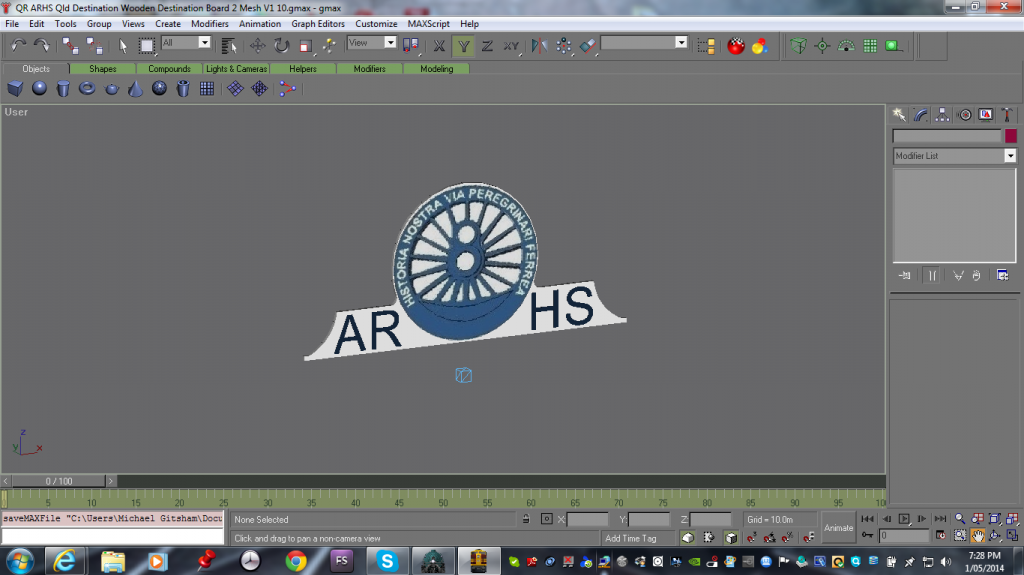Click the Undo arrow icon

(18, 46)
